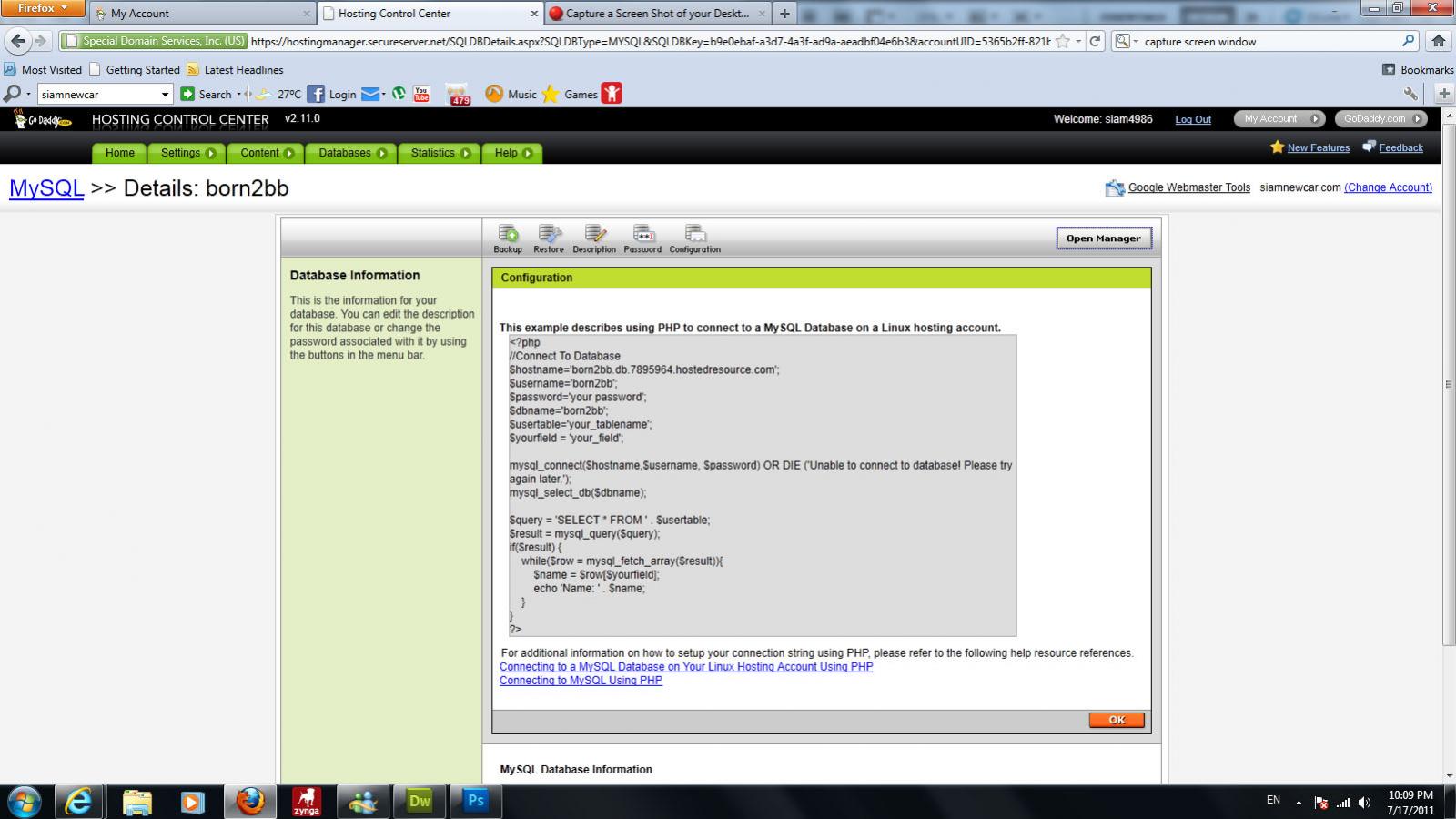Click the orange OK button

(1117, 720)
